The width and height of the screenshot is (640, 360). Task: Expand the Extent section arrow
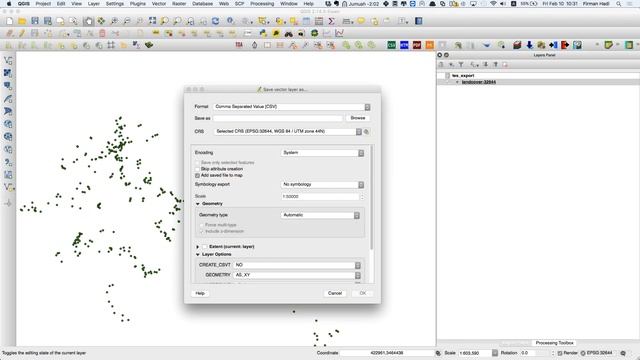point(198,247)
